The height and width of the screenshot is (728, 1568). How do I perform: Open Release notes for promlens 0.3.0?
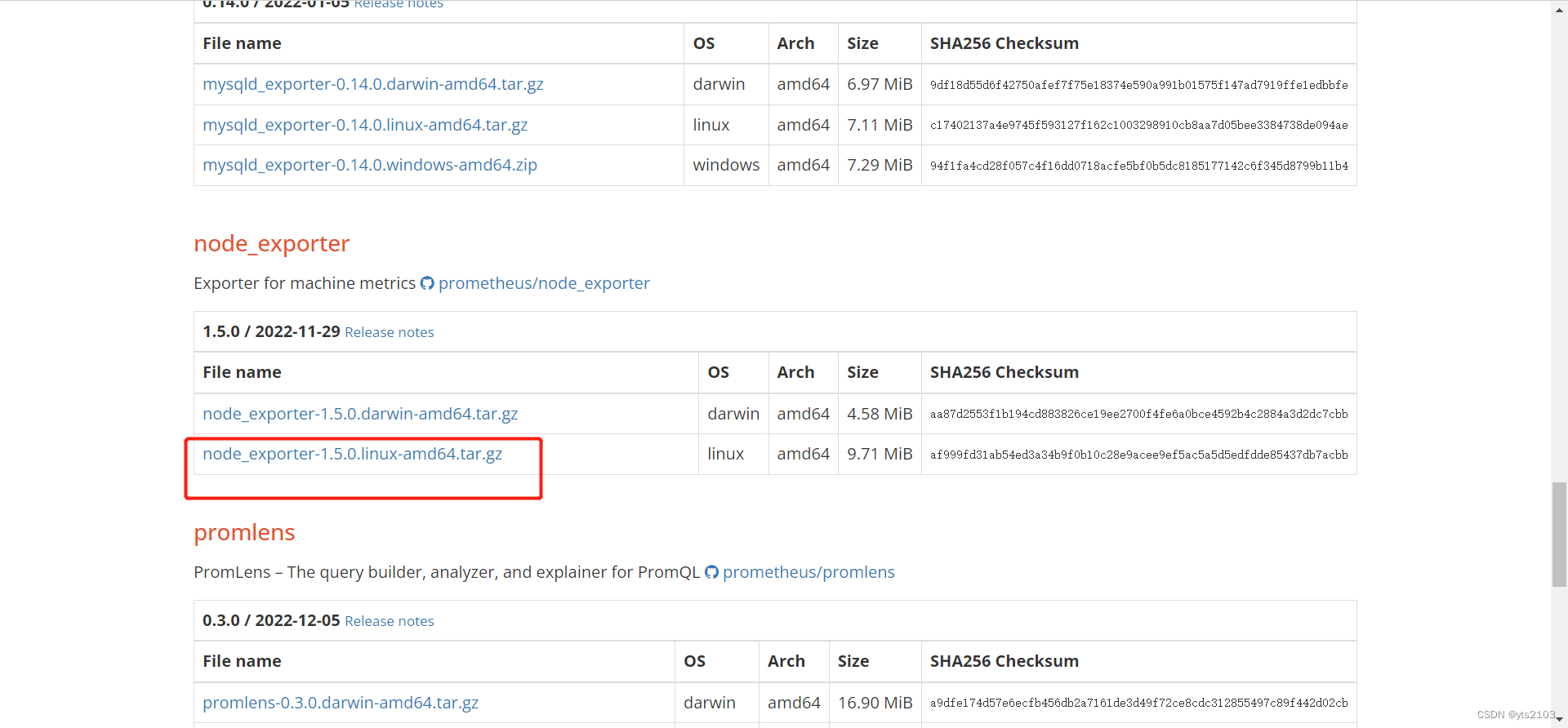click(389, 621)
